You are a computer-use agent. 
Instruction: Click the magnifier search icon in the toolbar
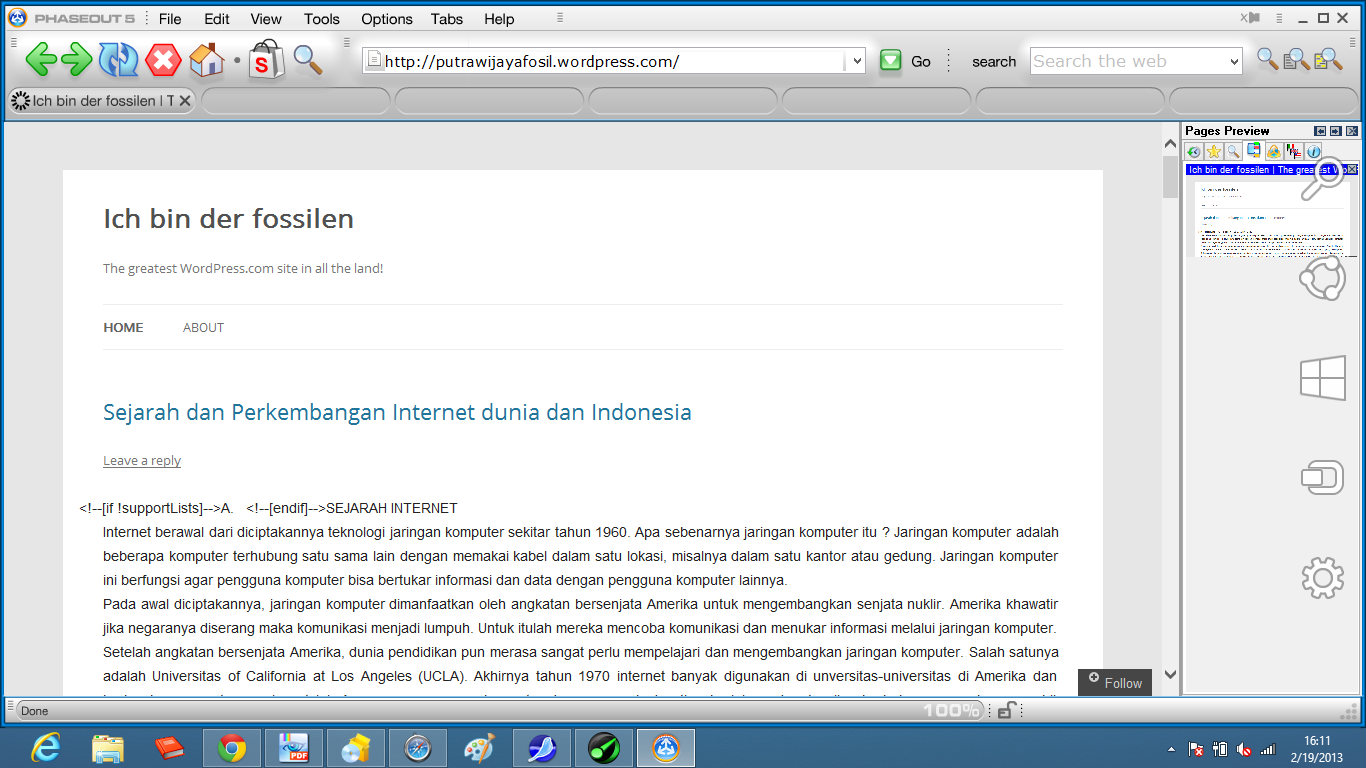click(307, 60)
